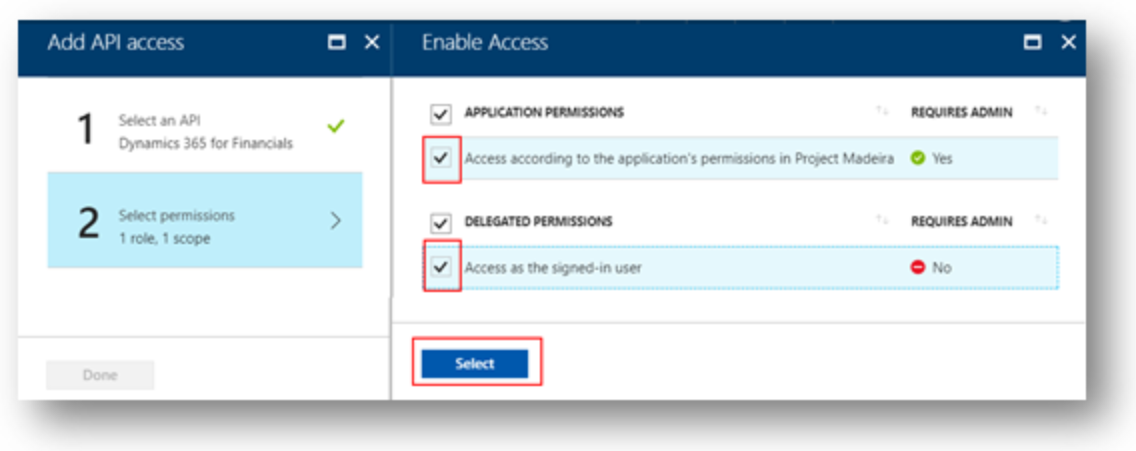Click the Done button
The height and width of the screenshot is (451, 1136).
tap(100, 375)
